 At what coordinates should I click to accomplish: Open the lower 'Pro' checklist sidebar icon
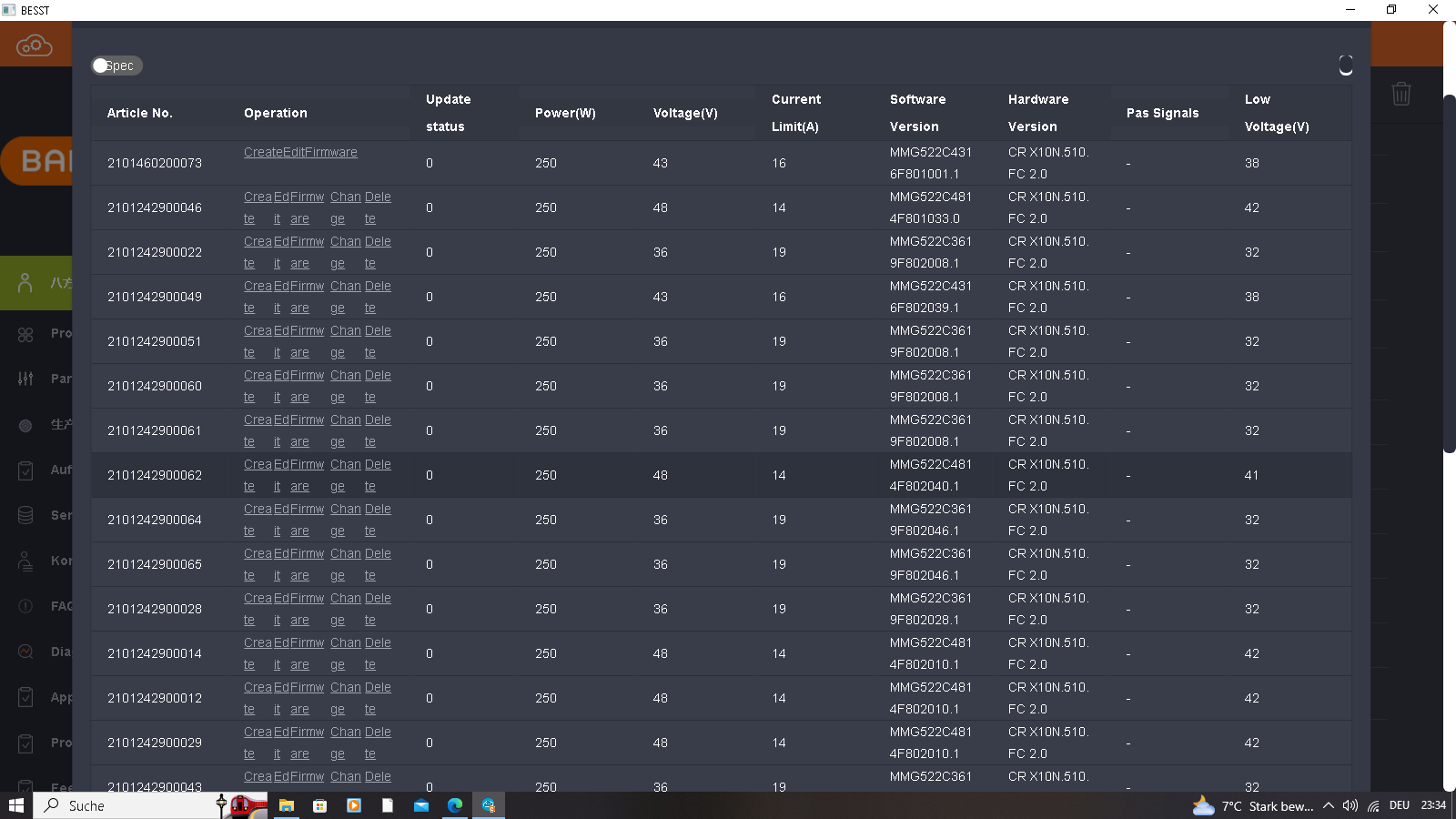click(x=25, y=743)
